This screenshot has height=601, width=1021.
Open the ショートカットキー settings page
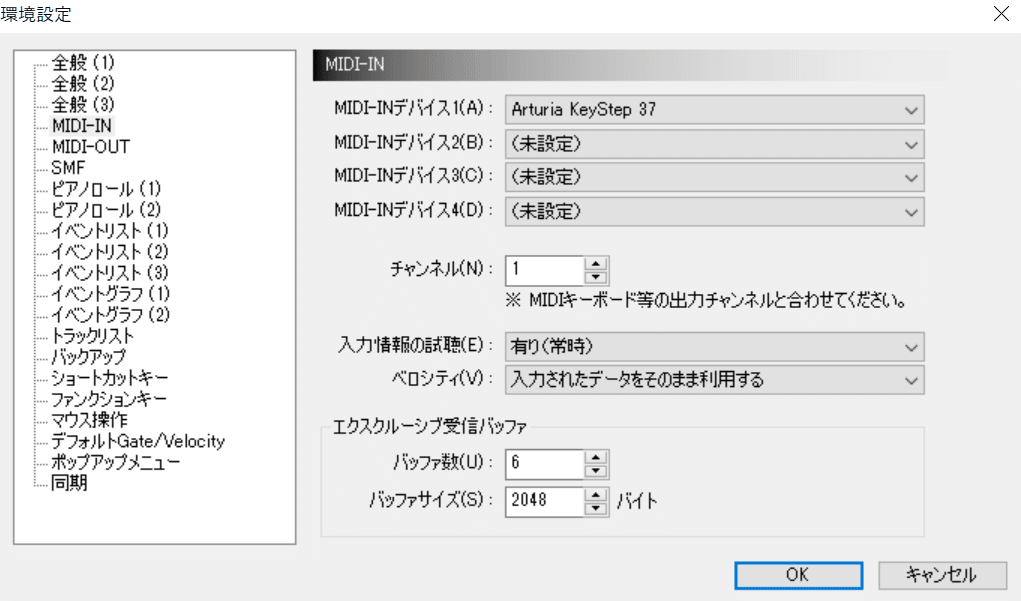coord(110,378)
